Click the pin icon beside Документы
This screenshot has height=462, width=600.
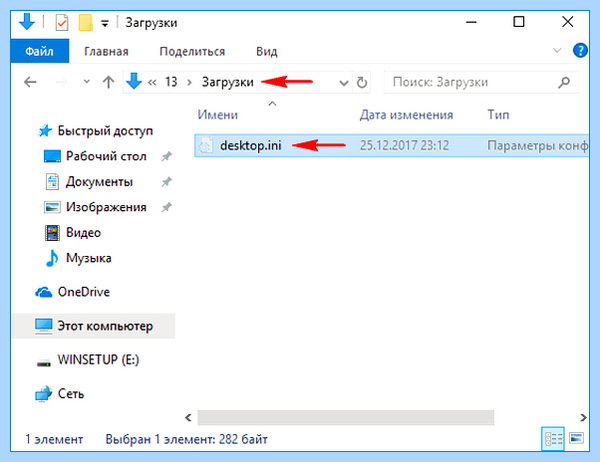(x=166, y=182)
